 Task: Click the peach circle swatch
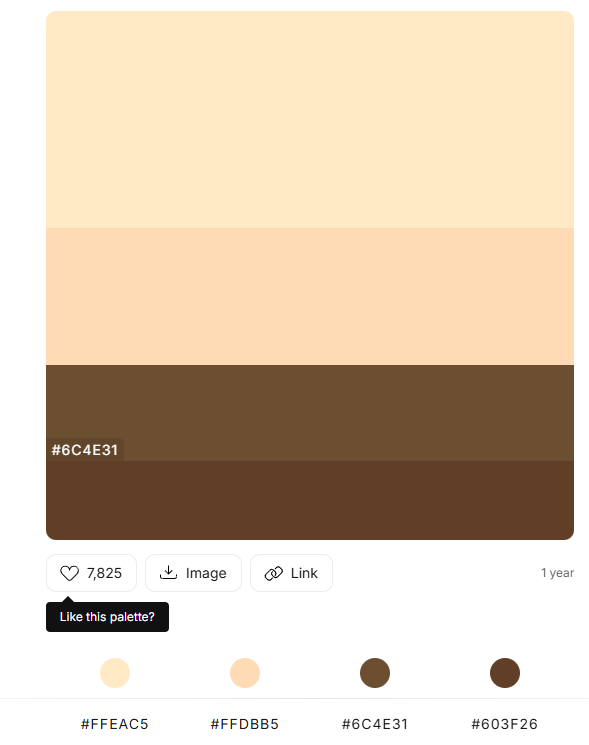245,673
